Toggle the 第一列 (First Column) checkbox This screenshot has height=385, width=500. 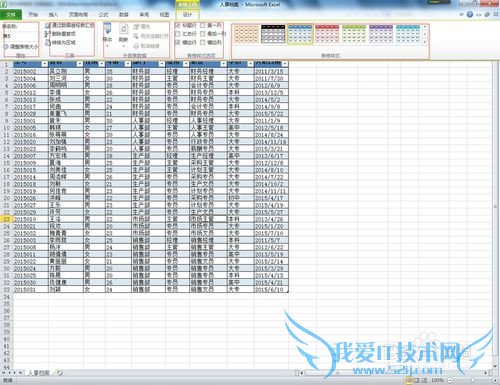203,25
